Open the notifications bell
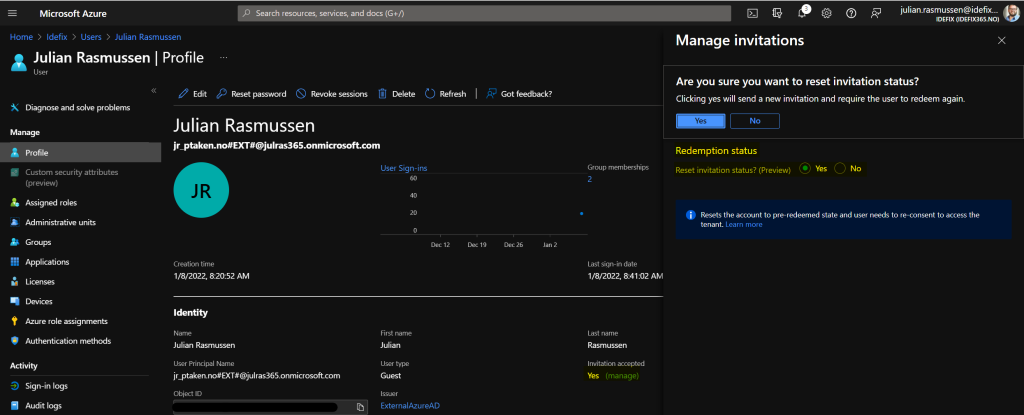The width and height of the screenshot is (1024, 415). pos(803,13)
